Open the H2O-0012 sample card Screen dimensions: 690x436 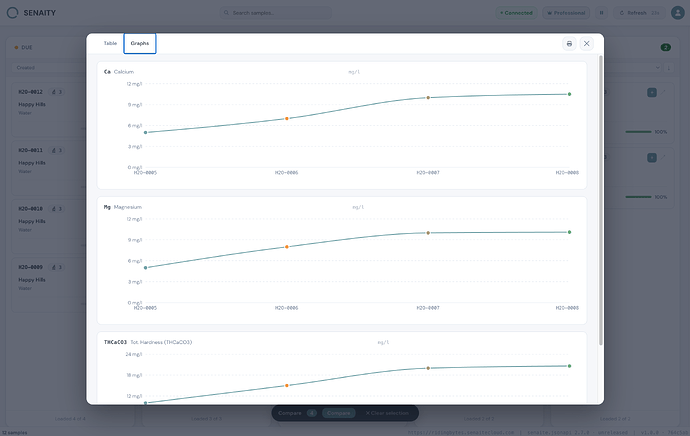[x=48, y=110]
